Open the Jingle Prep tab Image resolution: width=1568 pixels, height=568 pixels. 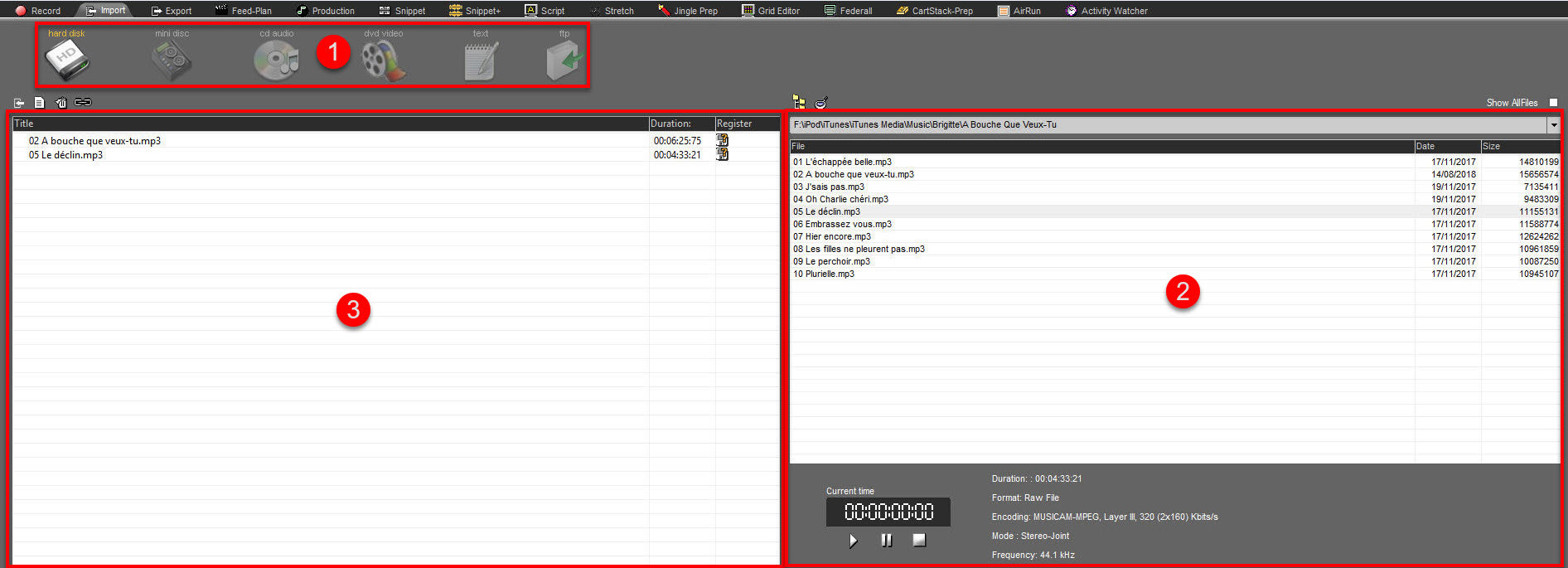[x=688, y=11]
